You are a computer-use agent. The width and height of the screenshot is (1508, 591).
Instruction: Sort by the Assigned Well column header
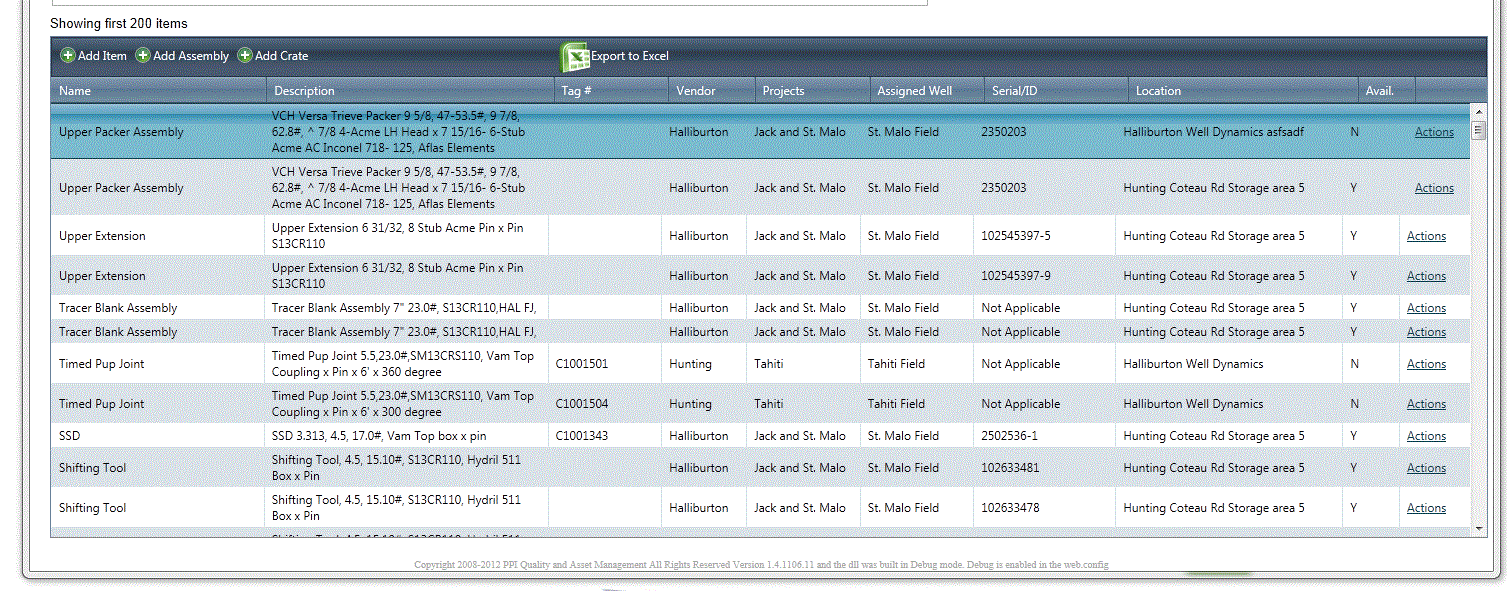(927, 91)
